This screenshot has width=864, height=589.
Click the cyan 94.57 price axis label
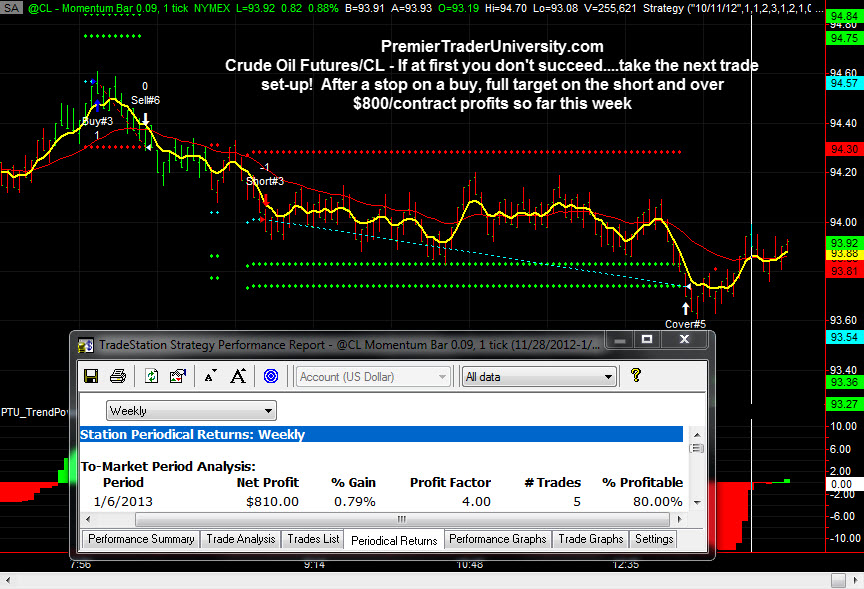844,83
